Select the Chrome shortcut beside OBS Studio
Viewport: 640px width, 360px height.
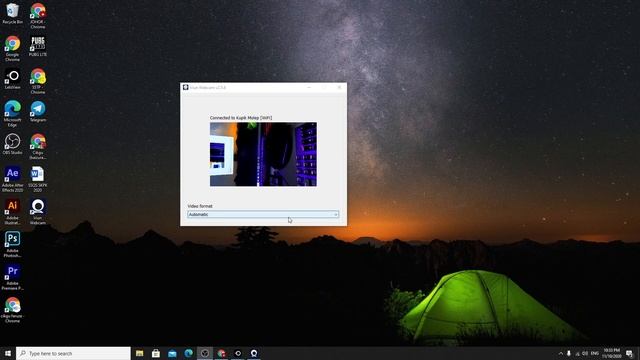[x=38, y=147]
